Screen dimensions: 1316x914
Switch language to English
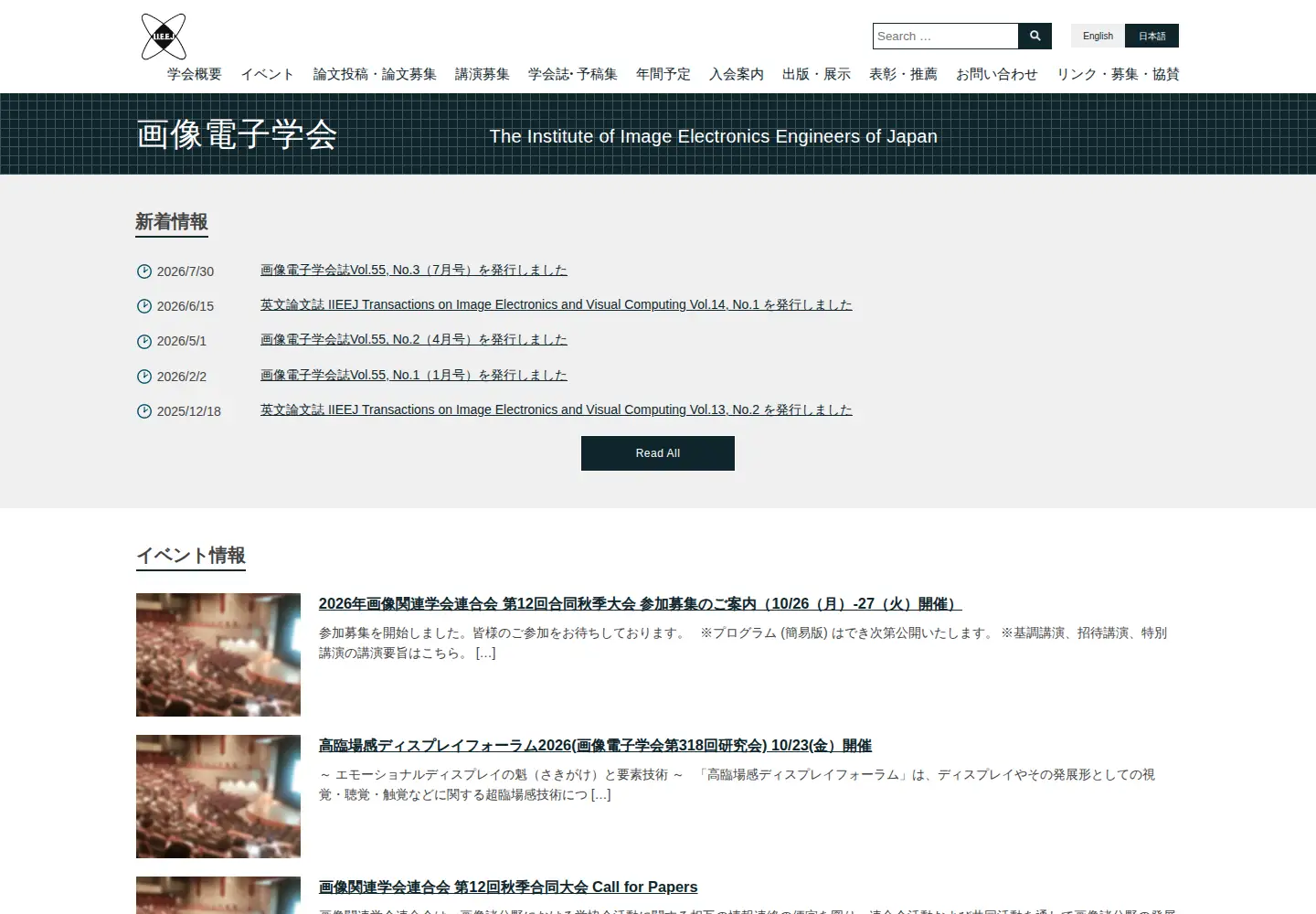(1098, 36)
